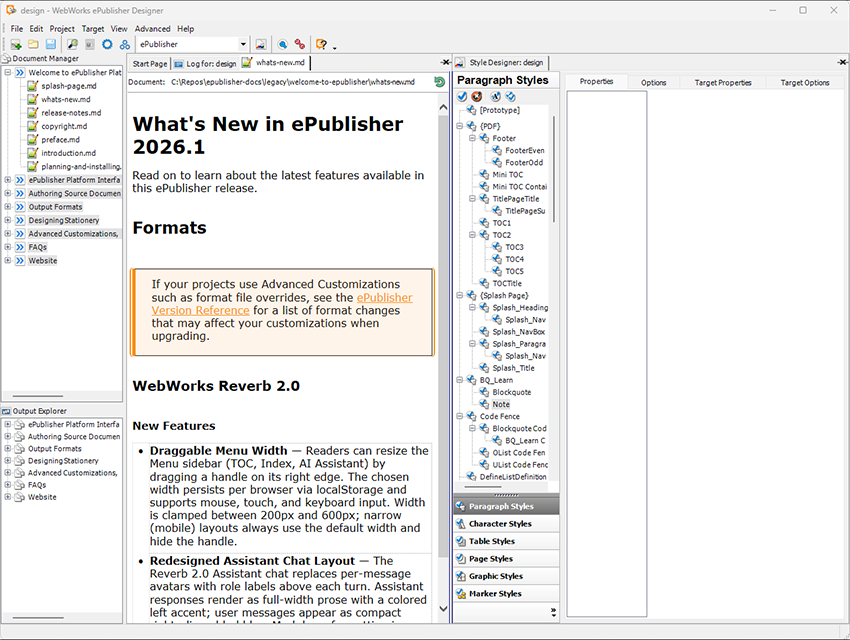Image resolution: width=850 pixels, height=640 pixels.
Task: Expand the Website node in Output Explorer
Action: [8, 497]
